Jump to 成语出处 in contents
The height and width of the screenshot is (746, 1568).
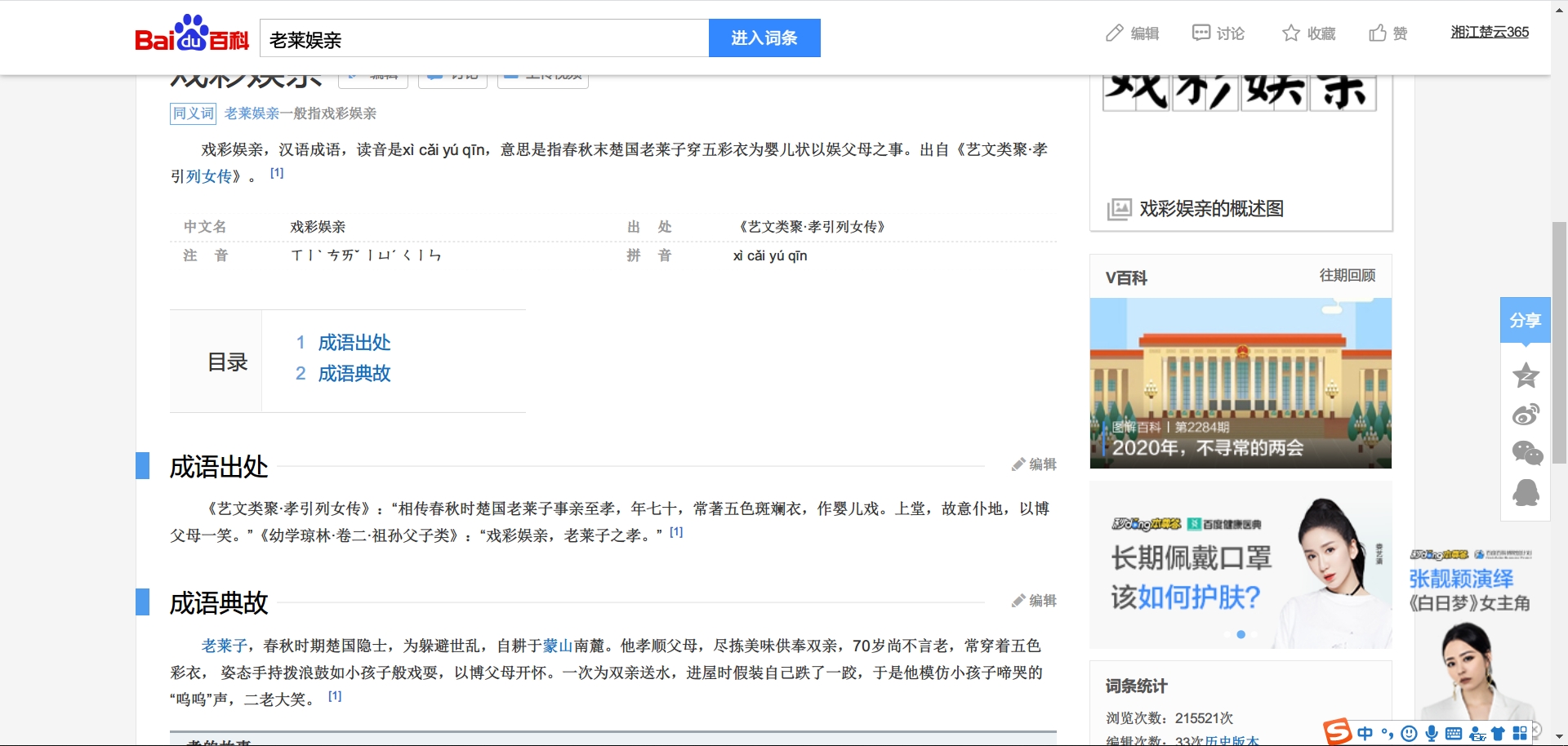pyautogui.click(x=354, y=343)
